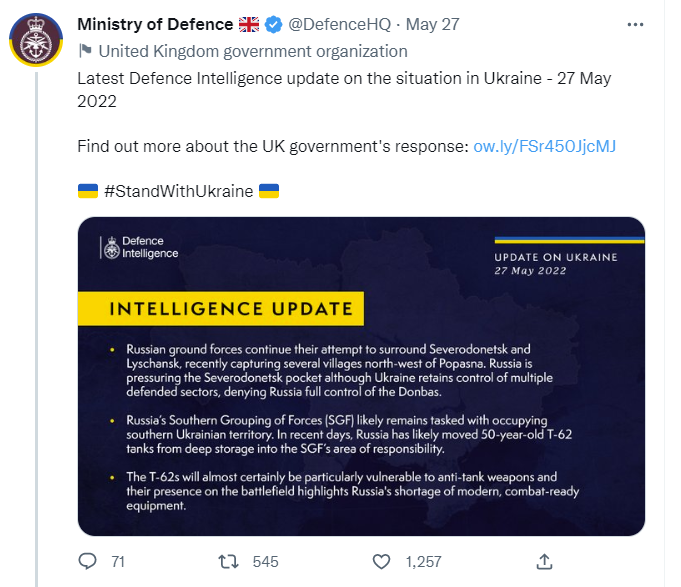This screenshot has width=681, height=587.
Task: Click the government organization flag icon
Action: pyautogui.click(x=85, y=51)
